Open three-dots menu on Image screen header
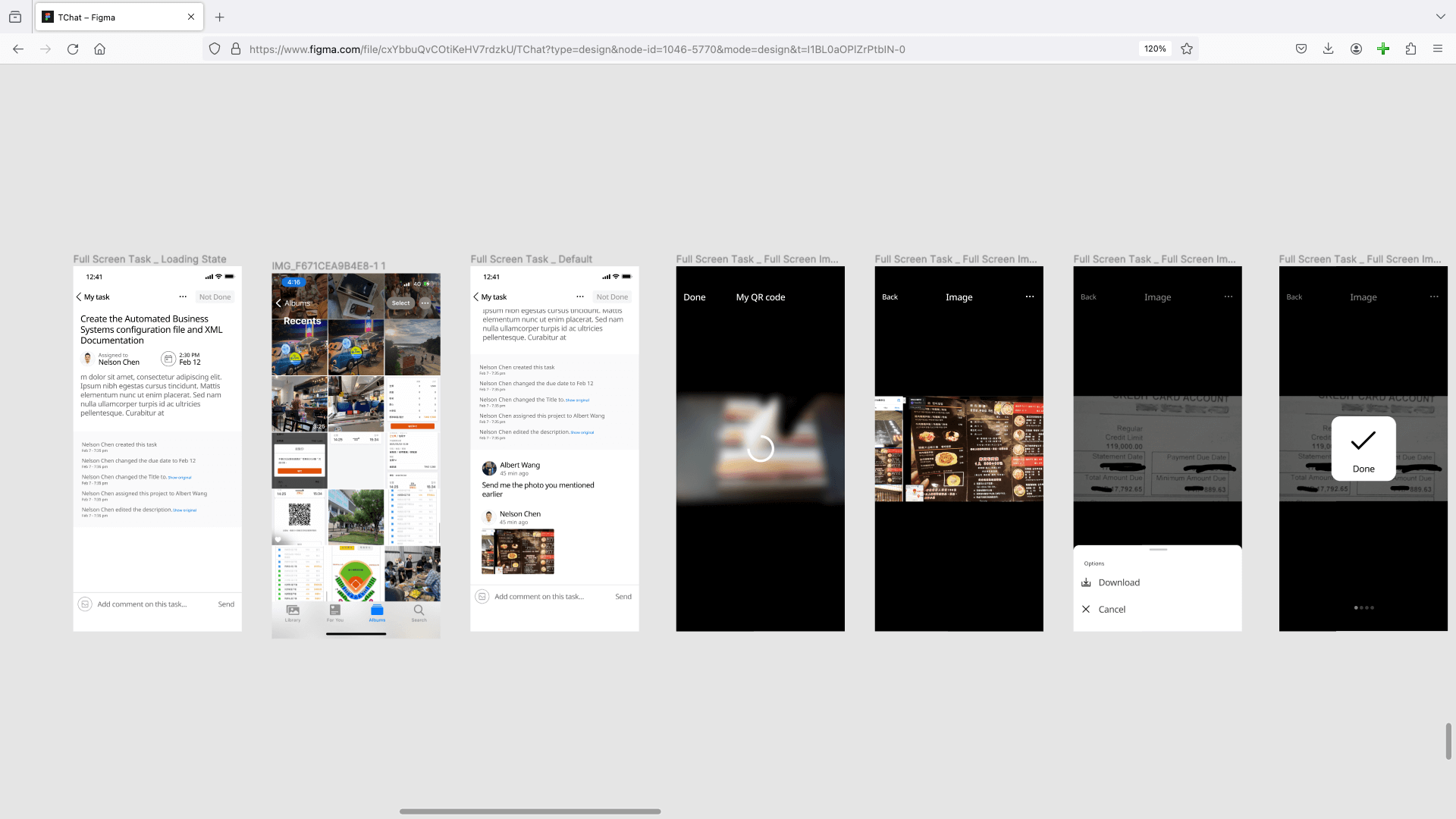This screenshot has height=819, width=1456. click(x=1029, y=297)
